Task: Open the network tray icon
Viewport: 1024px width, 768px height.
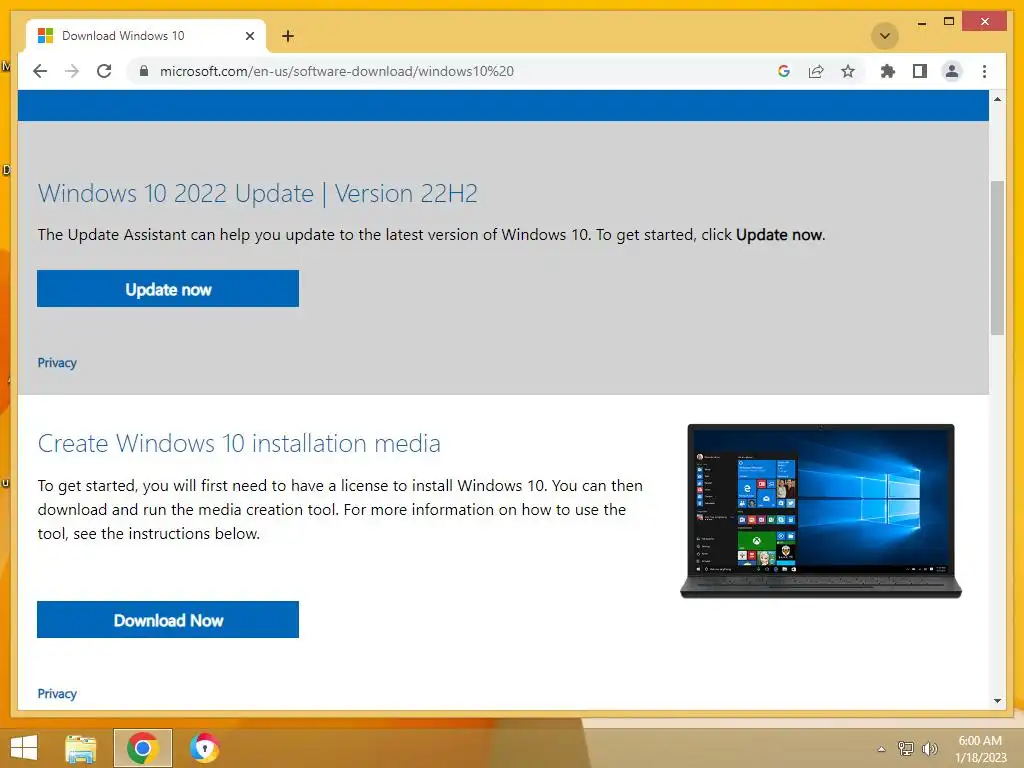Action: click(906, 748)
